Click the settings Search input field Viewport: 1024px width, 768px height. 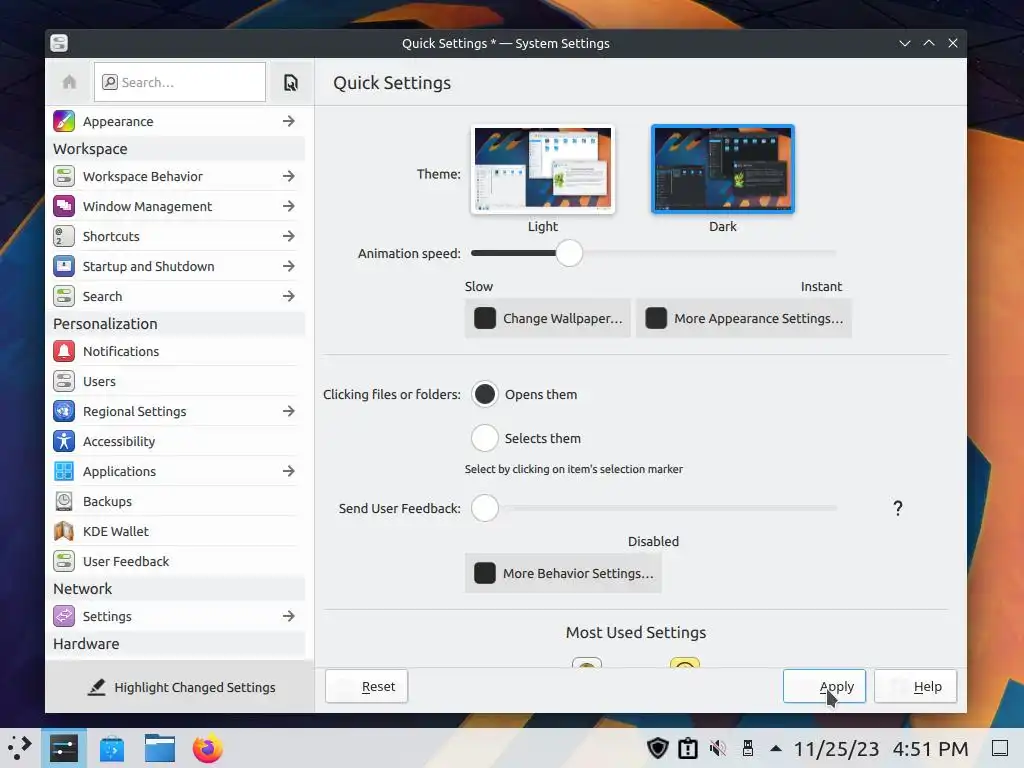point(180,82)
